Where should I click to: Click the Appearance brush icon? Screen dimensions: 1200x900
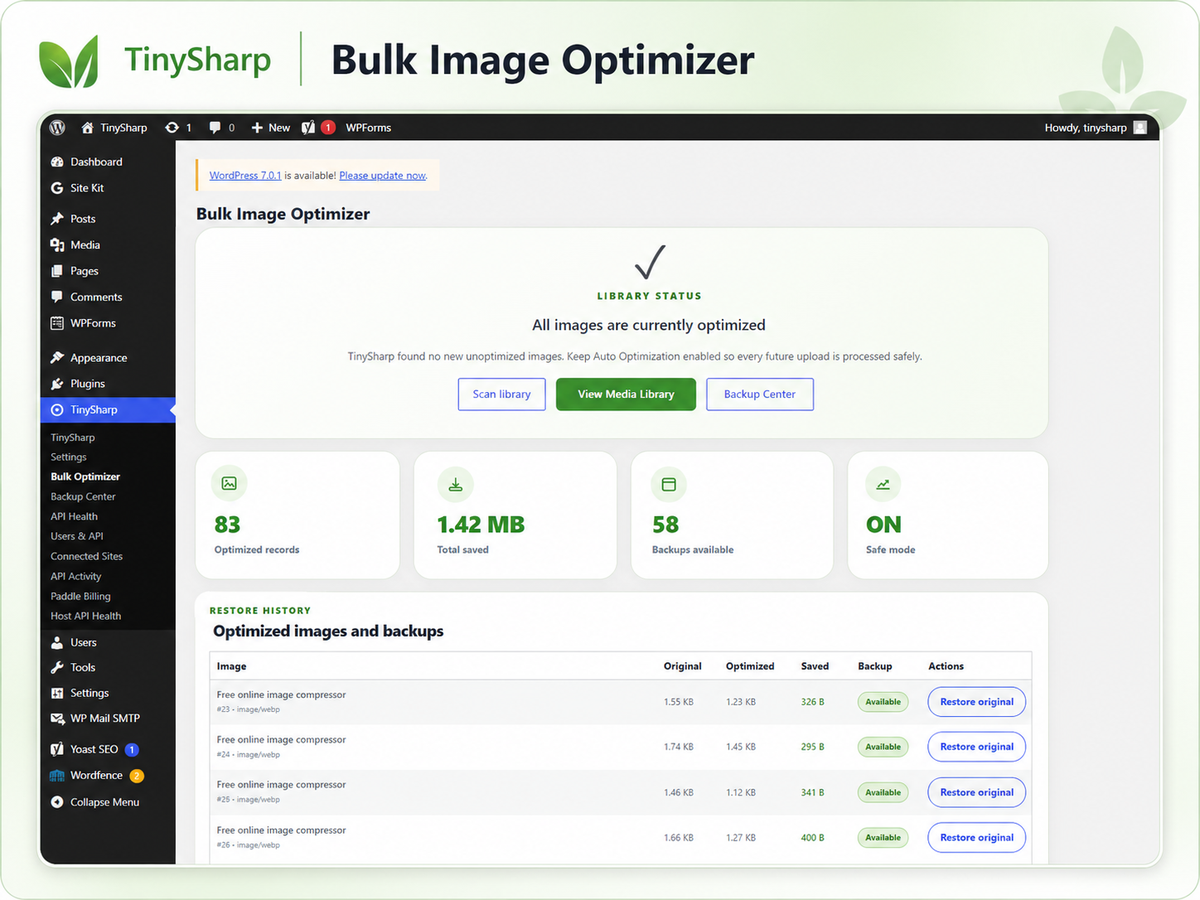[x=57, y=357]
